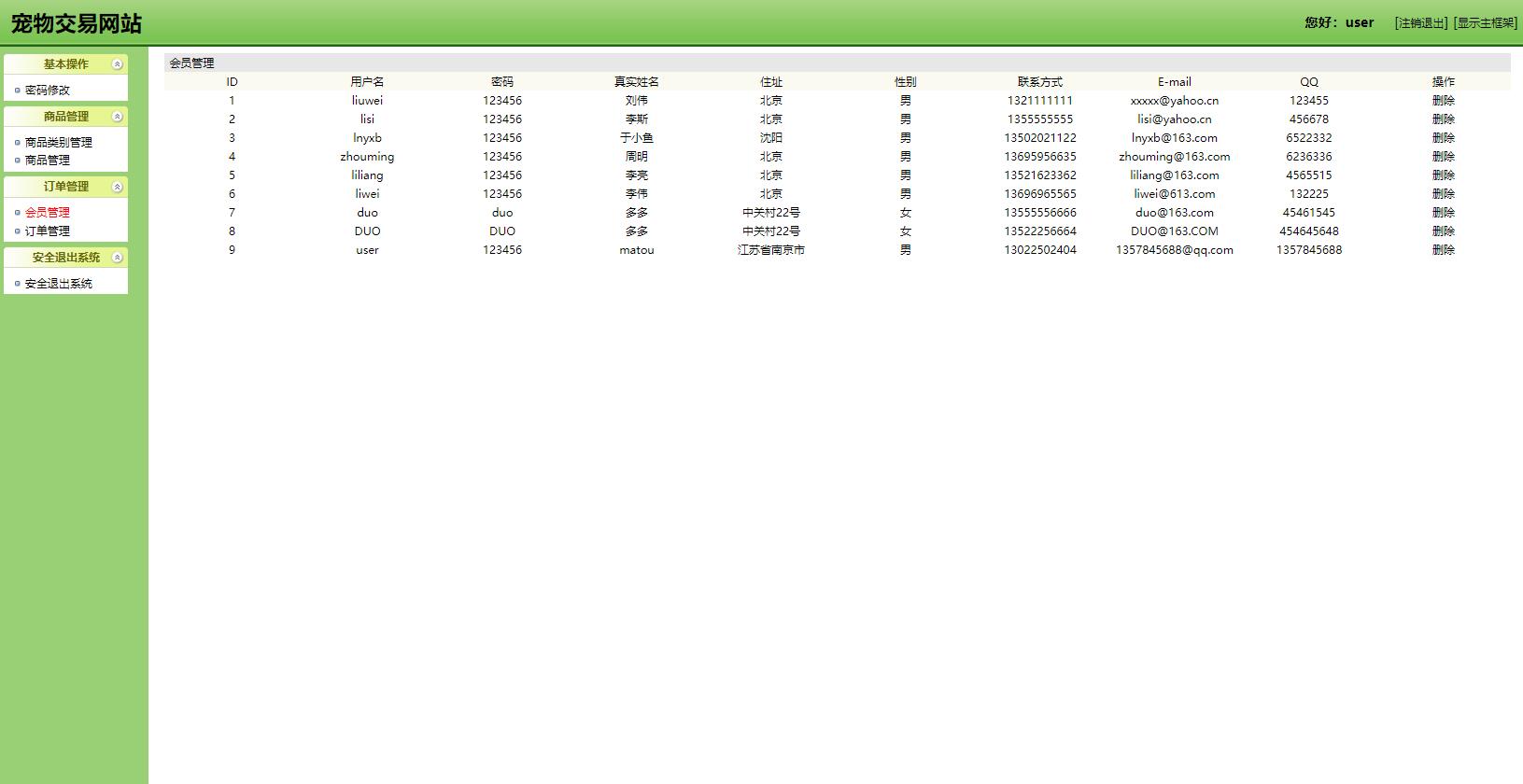The height and width of the screenshot is (784, 1523).
Task: Click the 会员管理 panel title
Action: pyautogui.click(x=191, y=63)
